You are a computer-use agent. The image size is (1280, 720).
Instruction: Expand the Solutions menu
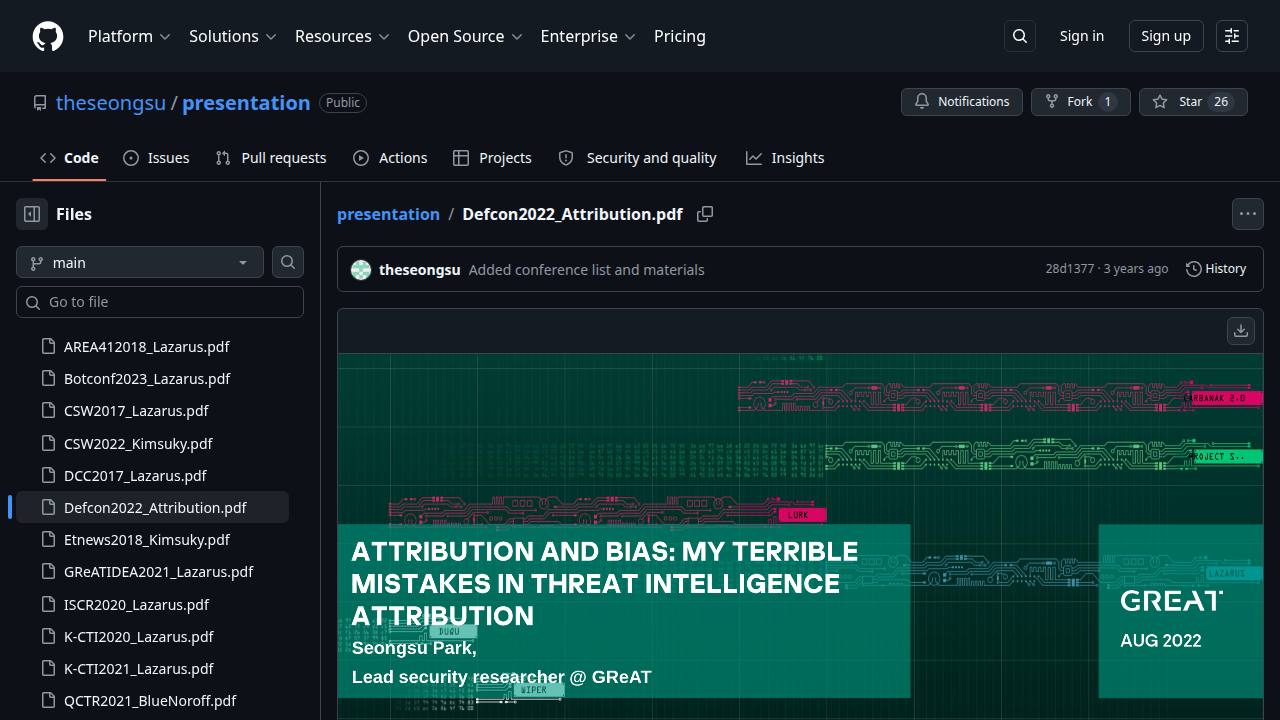coord(232,36)
